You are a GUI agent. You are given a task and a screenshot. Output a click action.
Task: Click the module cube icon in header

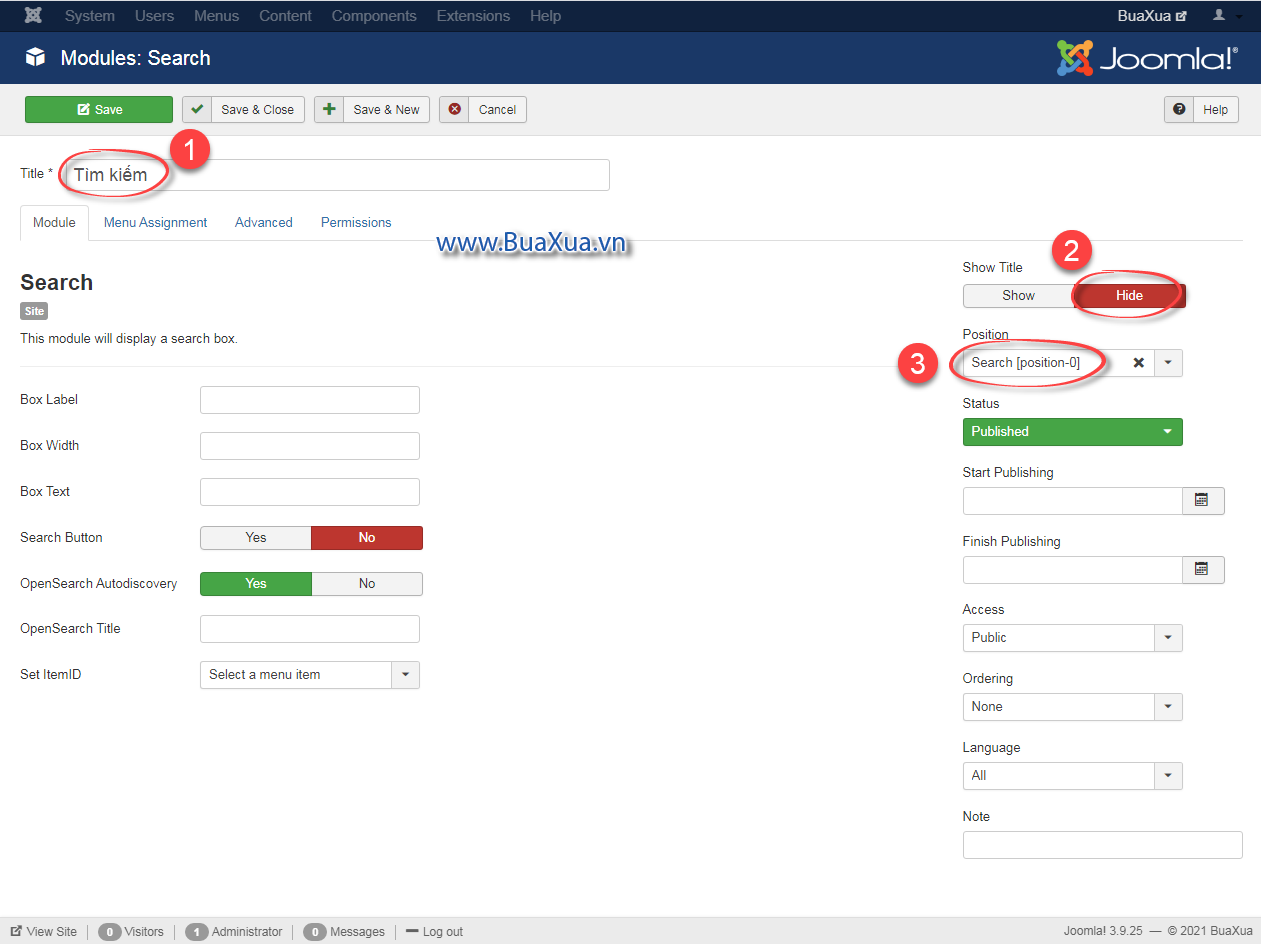coord(35,58)
